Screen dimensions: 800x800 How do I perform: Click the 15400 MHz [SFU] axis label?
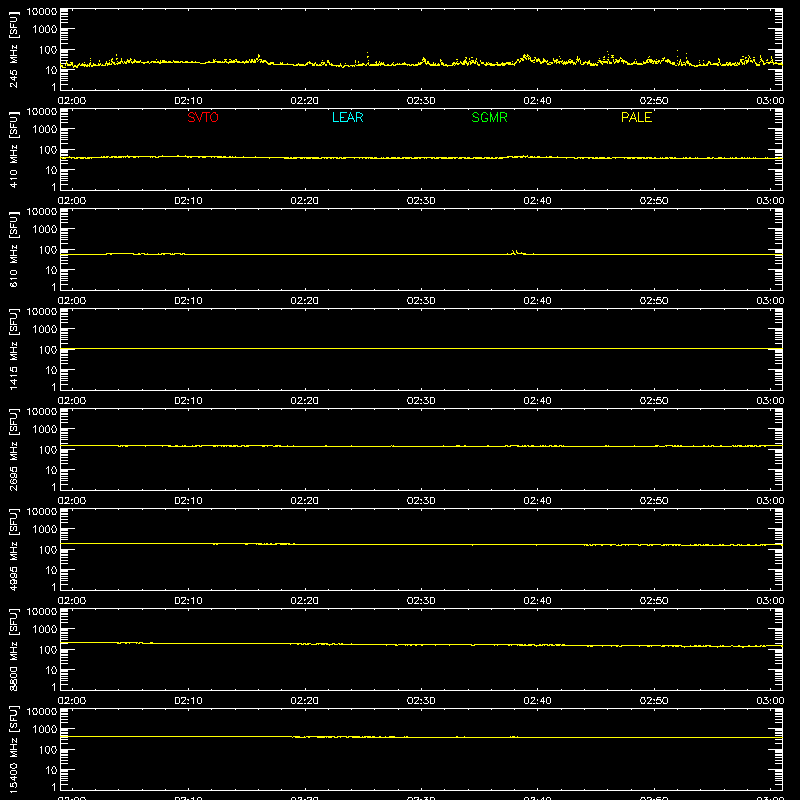point(14,749)
